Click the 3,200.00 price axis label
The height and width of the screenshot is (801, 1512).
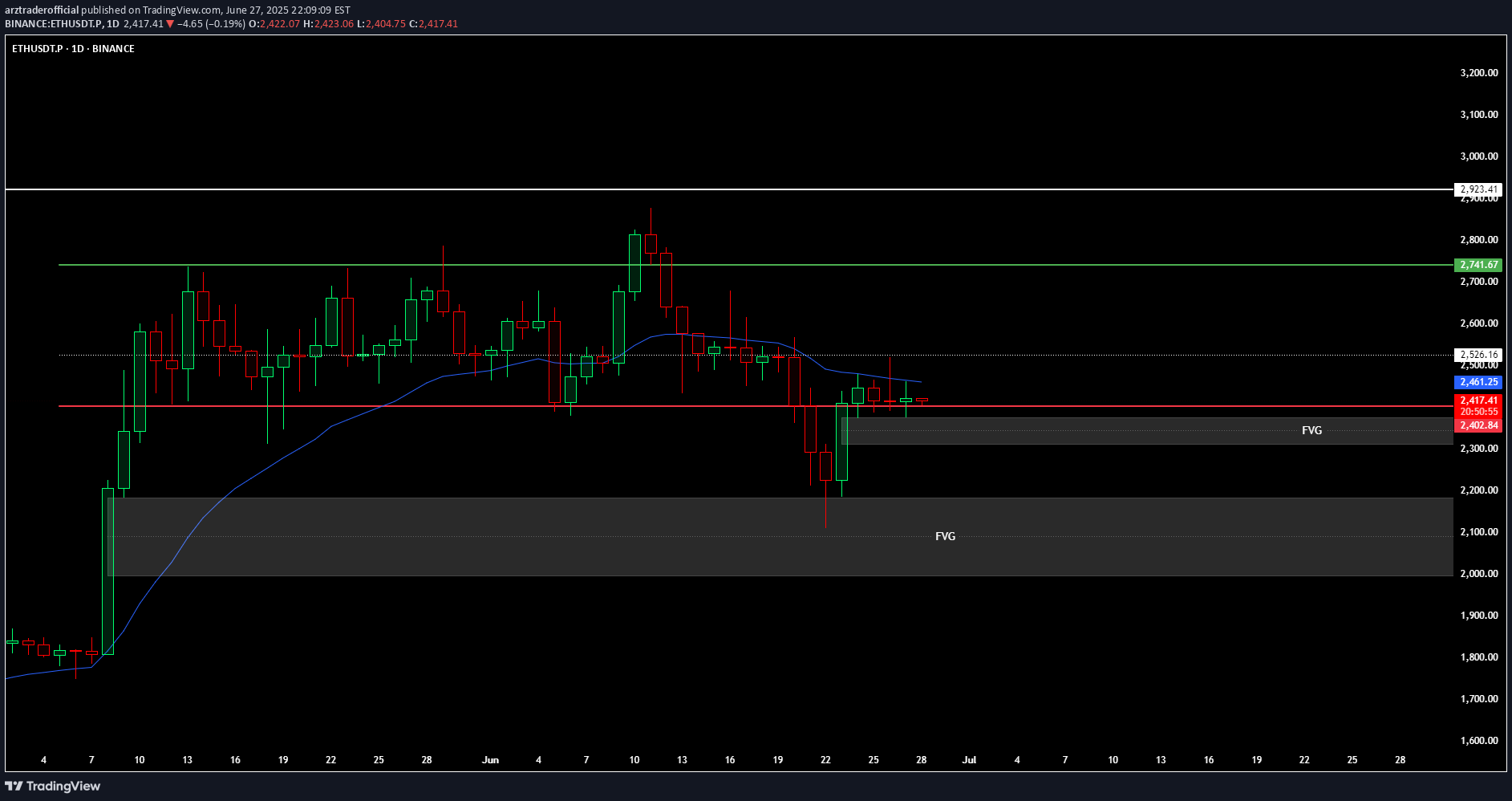(1479, 73)
